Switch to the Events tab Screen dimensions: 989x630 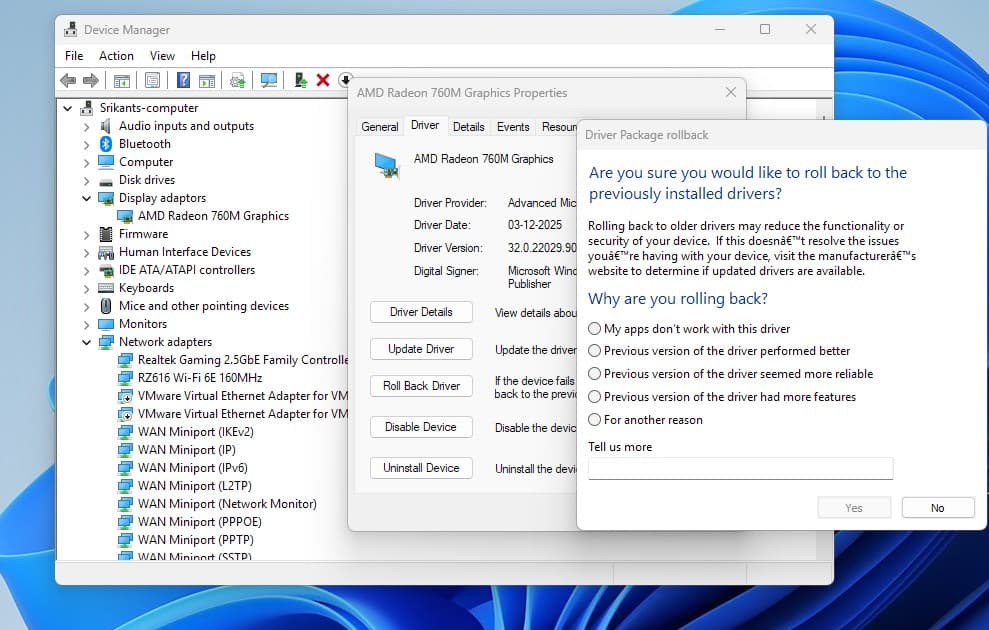513,127
